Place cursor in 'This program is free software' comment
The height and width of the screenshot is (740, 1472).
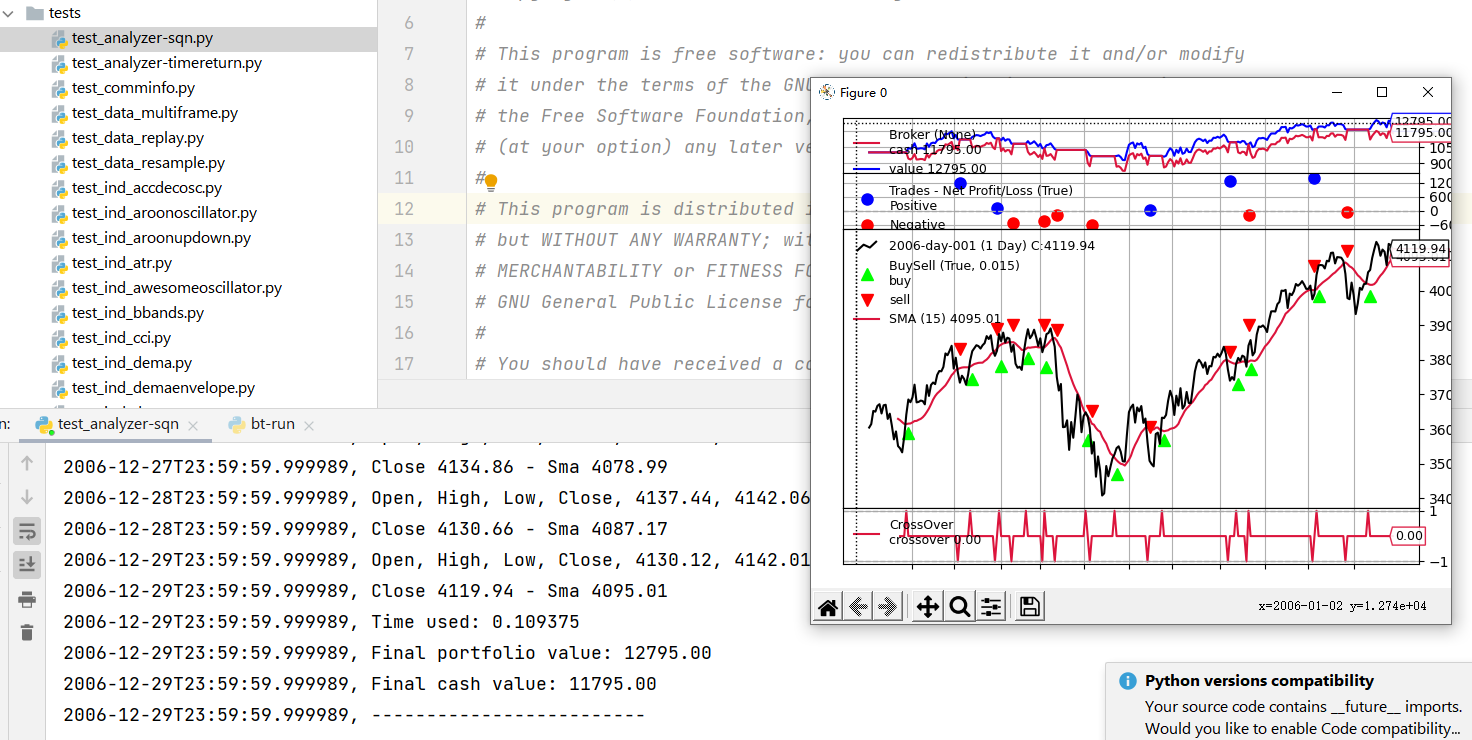tap(860, 54)
